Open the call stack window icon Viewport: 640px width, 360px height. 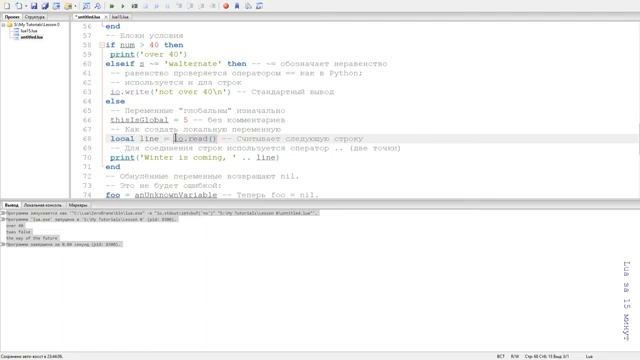248,6
